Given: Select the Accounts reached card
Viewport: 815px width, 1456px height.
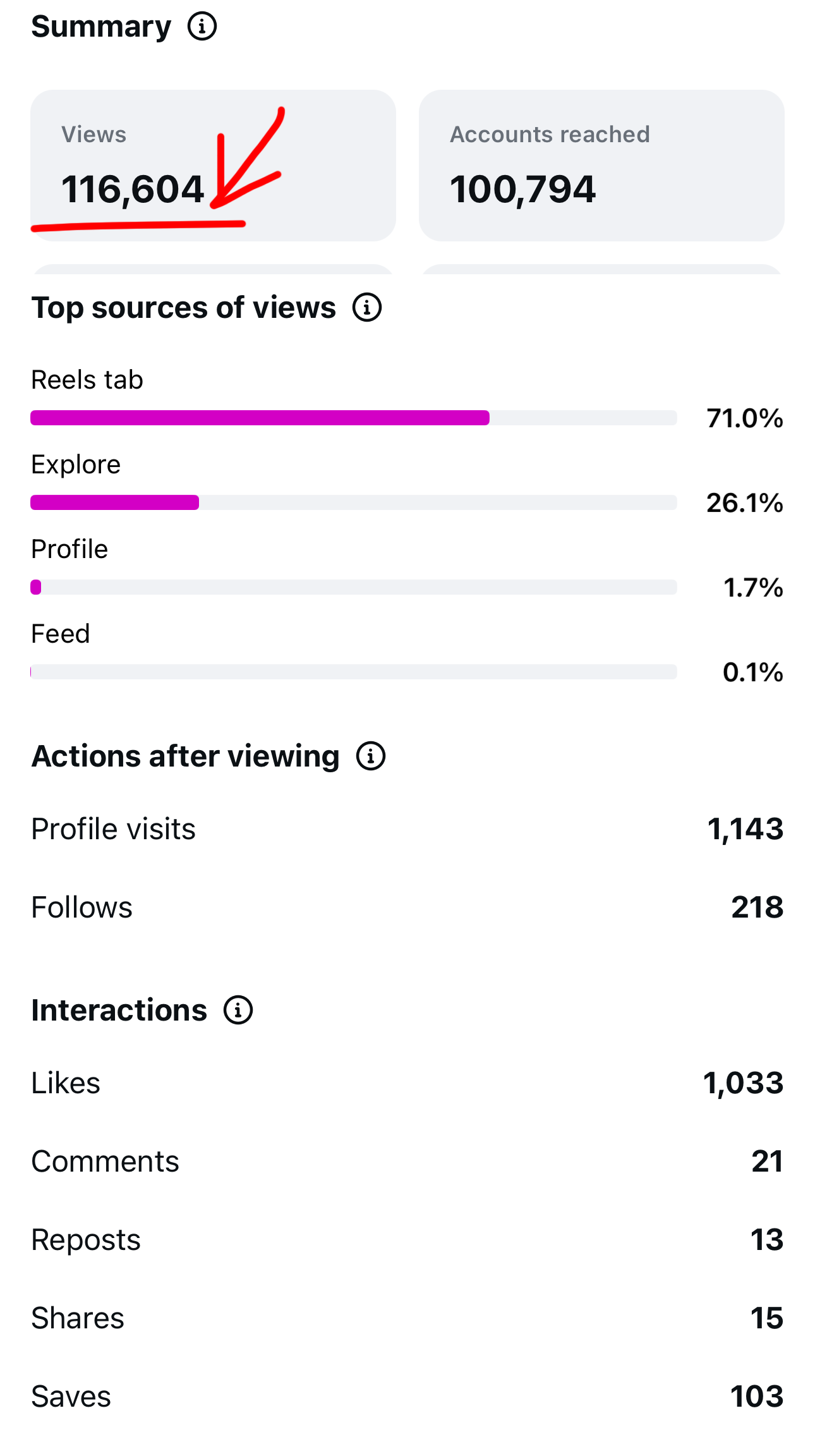Looking at the screenshot, I should coord(601,164).
